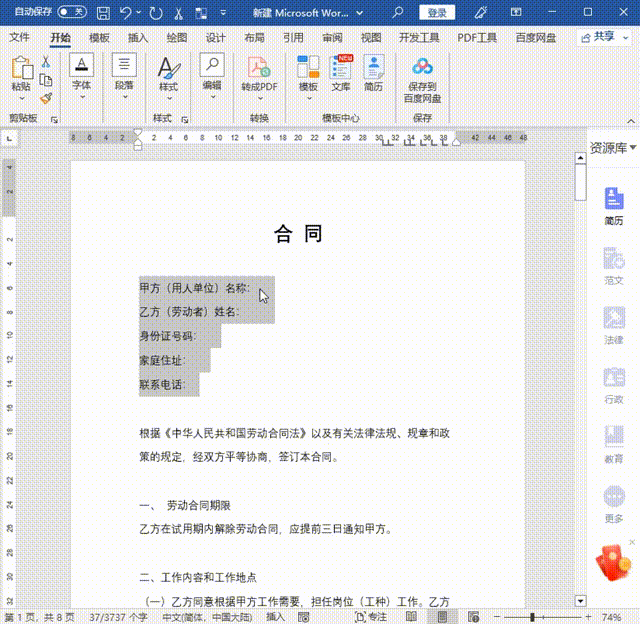Click the scissors icon in title bar
The width and height of the screenshot is (640, 624).
178,13
